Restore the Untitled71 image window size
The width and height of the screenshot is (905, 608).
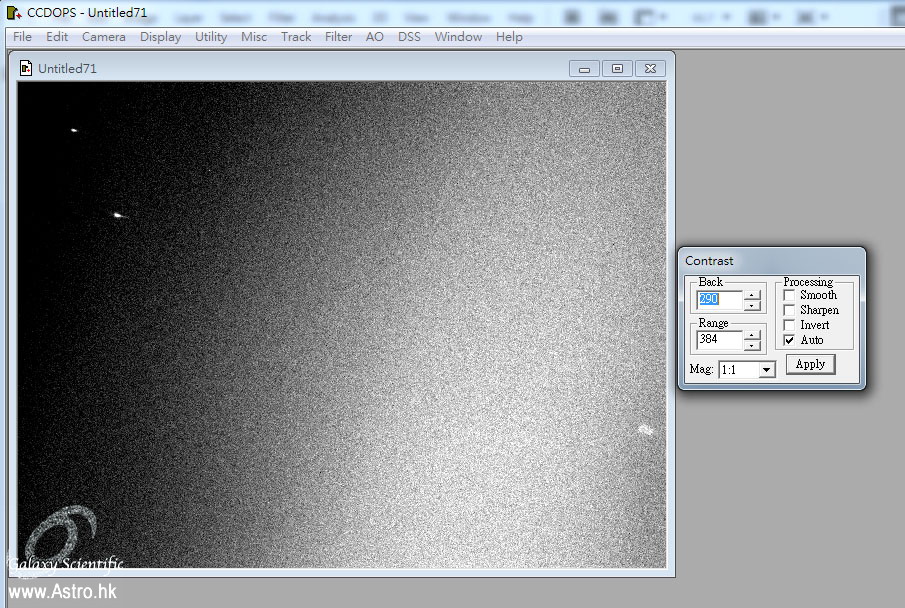[x=617, y=68]
